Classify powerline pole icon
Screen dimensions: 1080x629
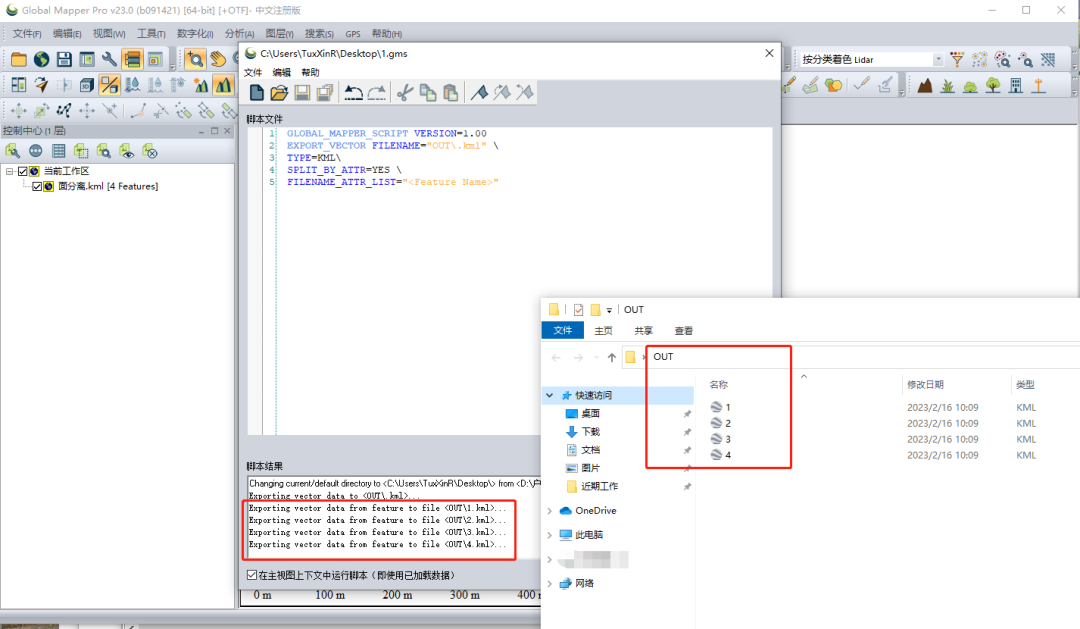tap(1039, 85)
